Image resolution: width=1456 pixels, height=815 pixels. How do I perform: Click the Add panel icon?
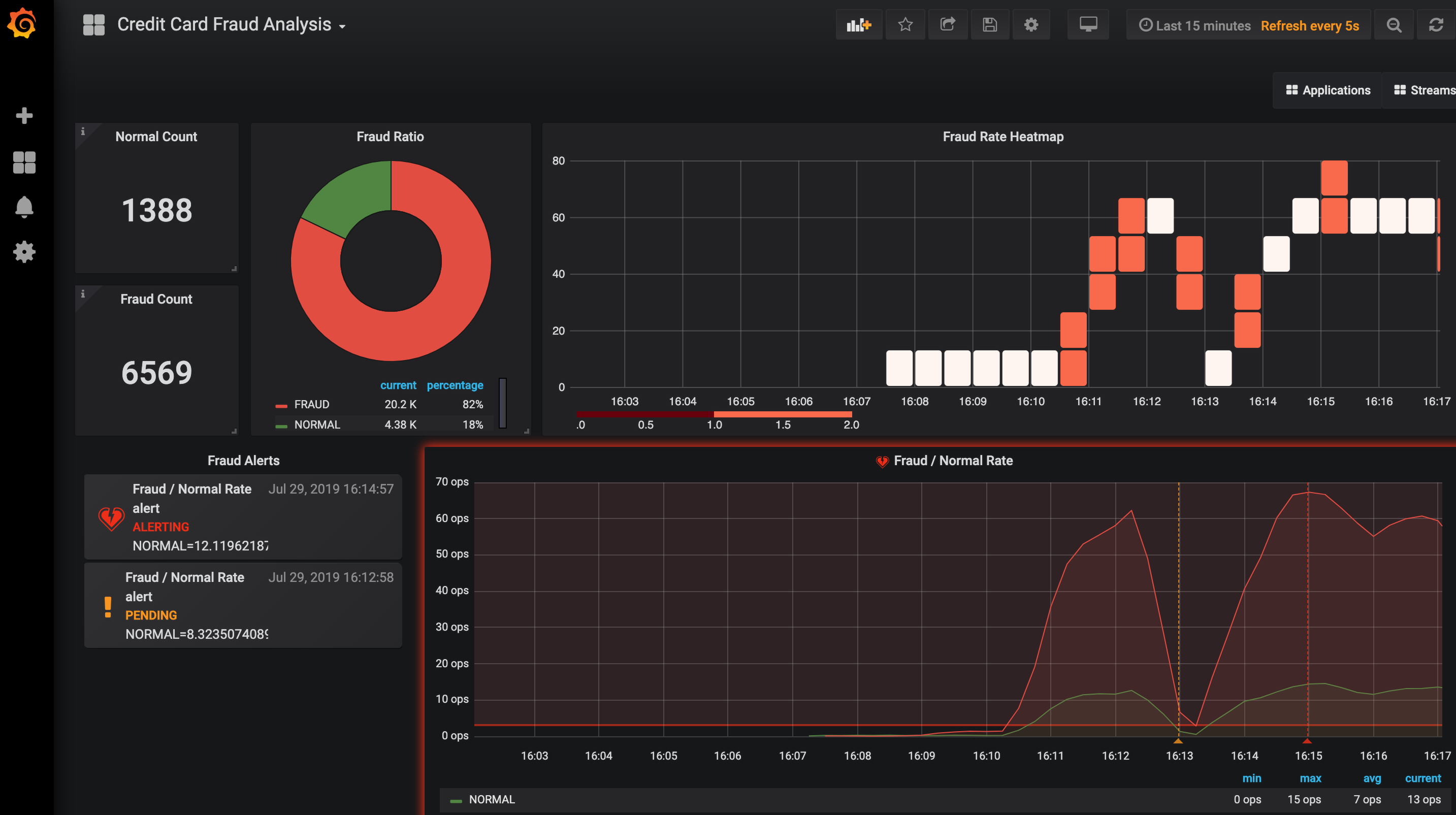tap(859, 25)
